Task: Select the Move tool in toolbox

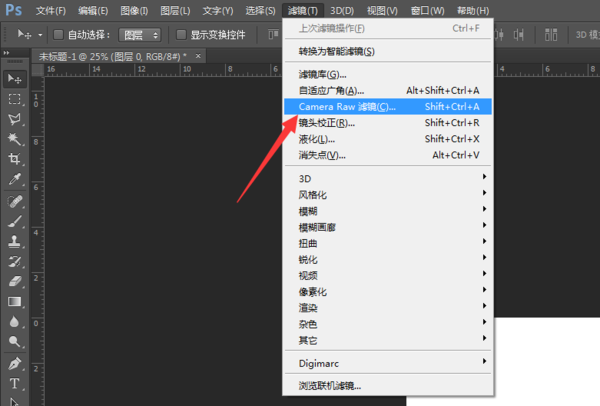Action: [x=15, y=79]
